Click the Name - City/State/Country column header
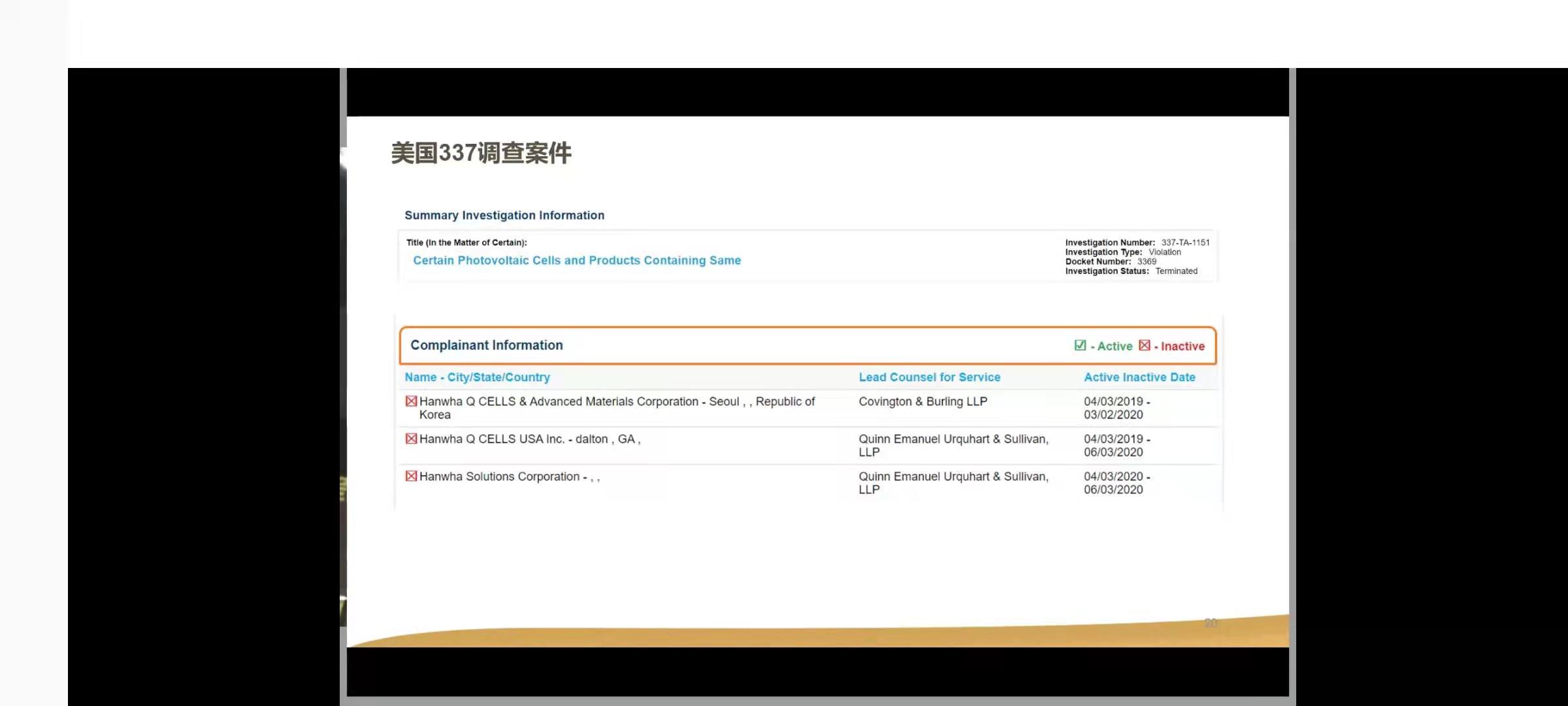 [477, 377]
